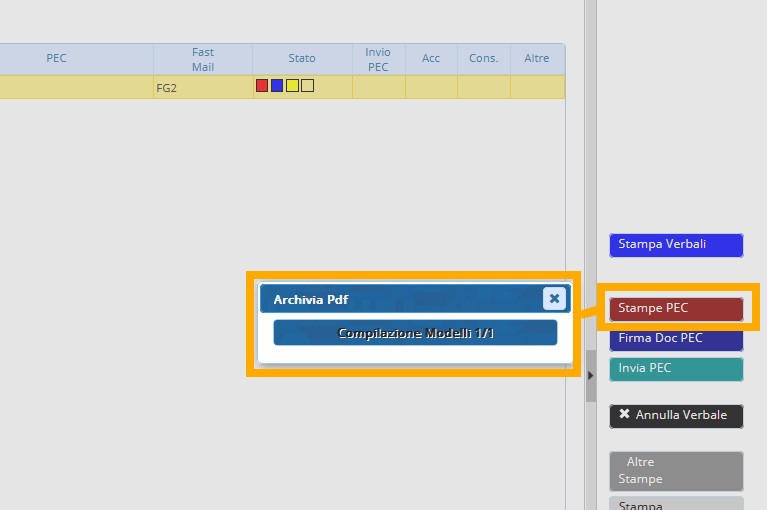This screenshot has height=510, width=767.
Task: Click the Altre column header
Action: pos(537,58)
